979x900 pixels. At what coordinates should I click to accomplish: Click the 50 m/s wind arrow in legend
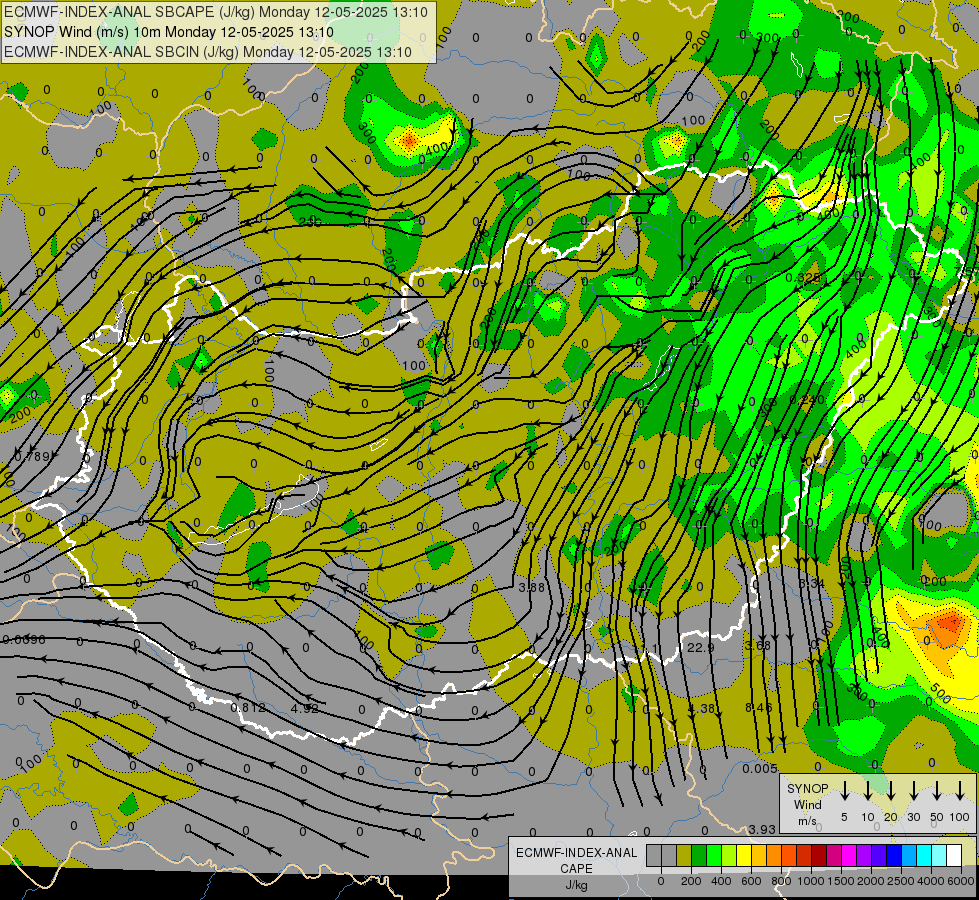(937, 791)
